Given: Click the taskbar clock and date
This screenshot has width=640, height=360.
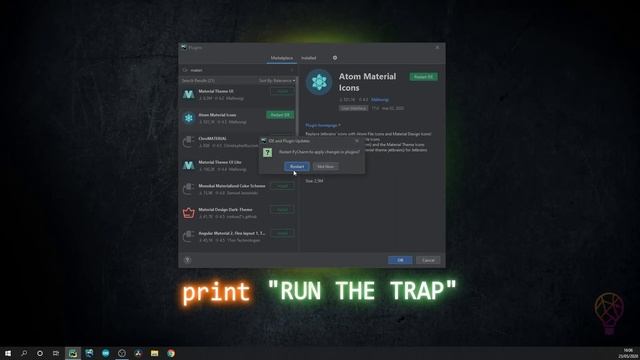Looking at the screenshot, I should click(629, 353).
